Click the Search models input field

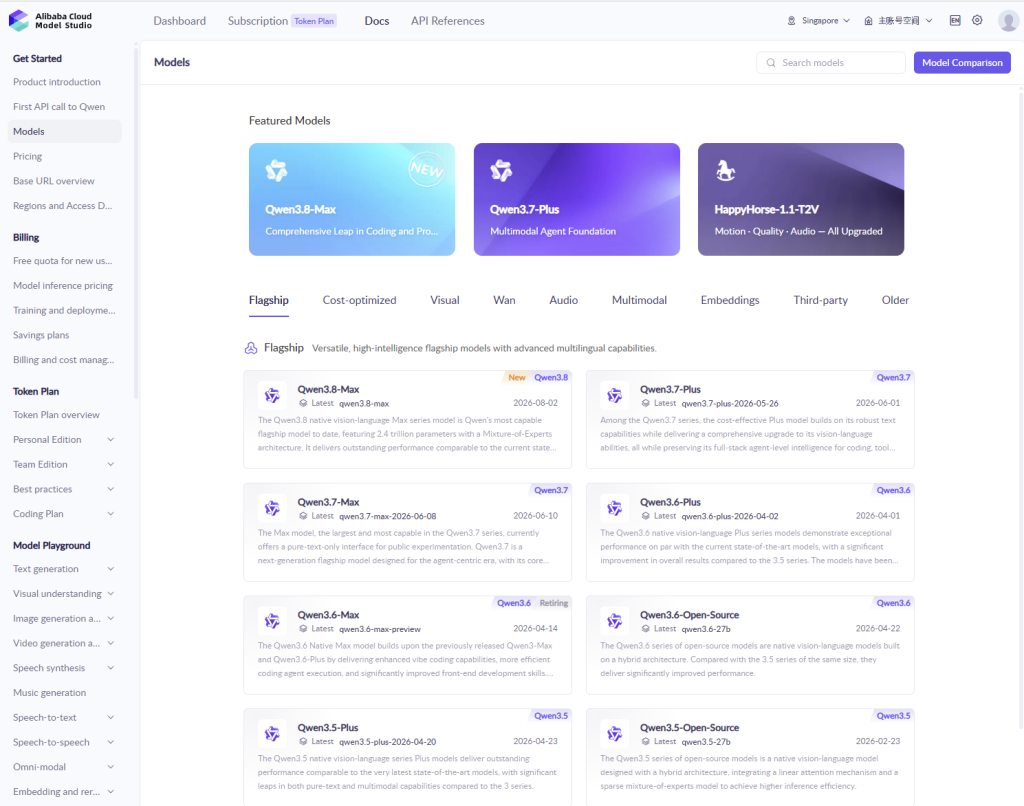click(x=831, y=63)
